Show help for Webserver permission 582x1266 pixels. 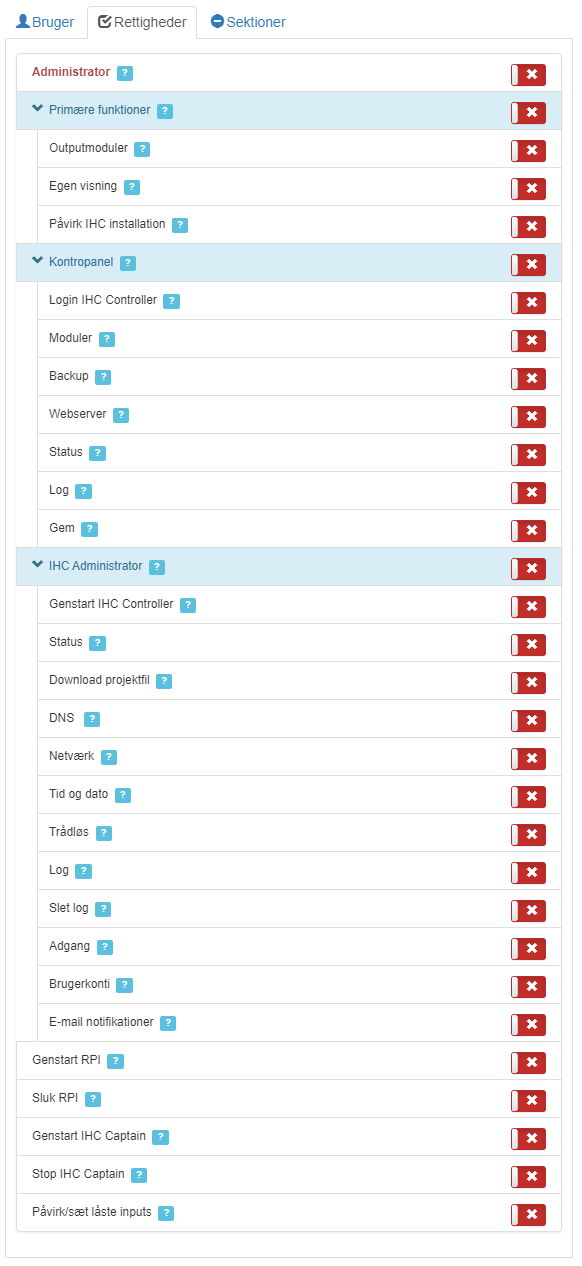121,415
